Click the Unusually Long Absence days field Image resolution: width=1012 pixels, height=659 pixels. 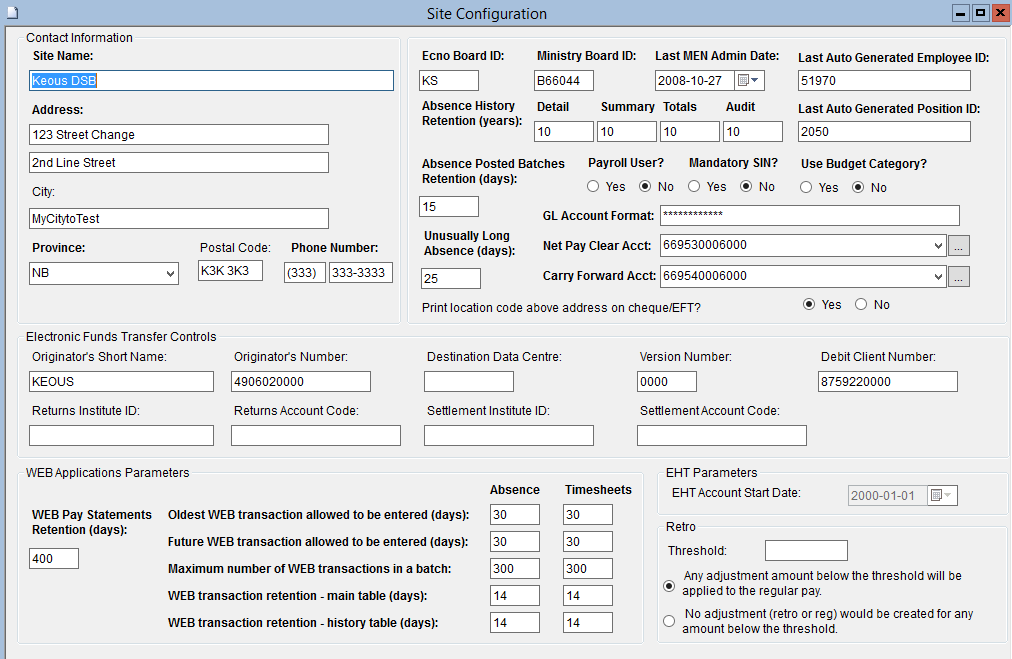[x=450, y=279]
